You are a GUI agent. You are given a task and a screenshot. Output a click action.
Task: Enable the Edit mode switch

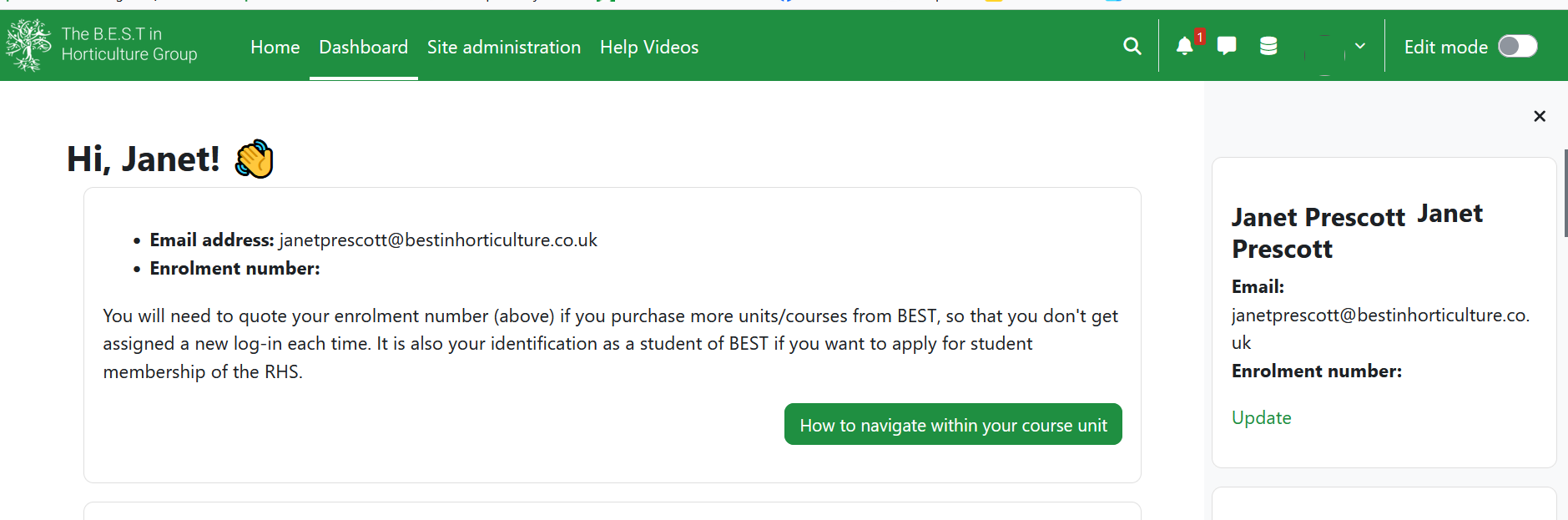click(x=1517, y=47)
